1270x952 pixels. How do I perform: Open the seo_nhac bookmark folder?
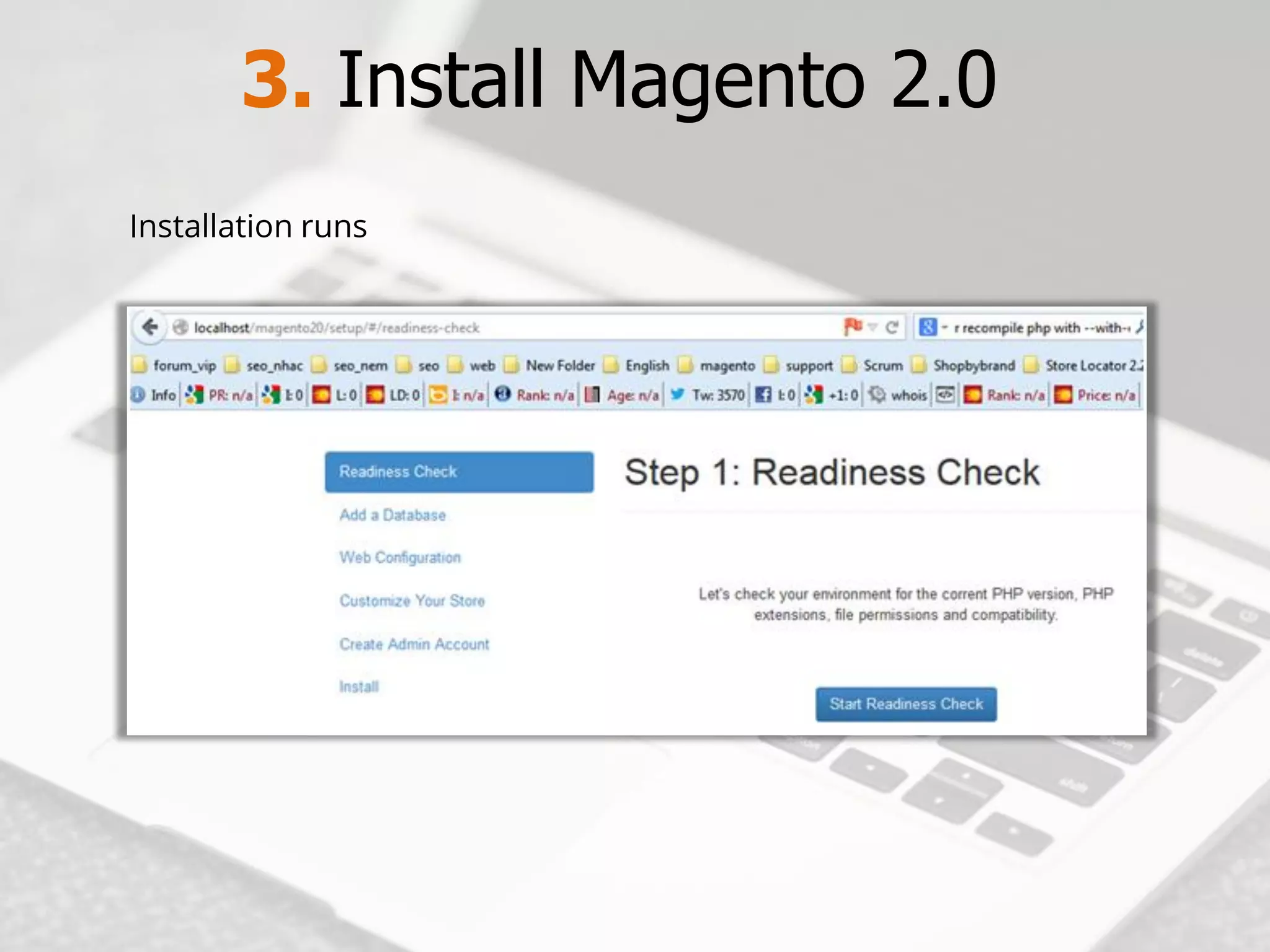tap(264, 366)
